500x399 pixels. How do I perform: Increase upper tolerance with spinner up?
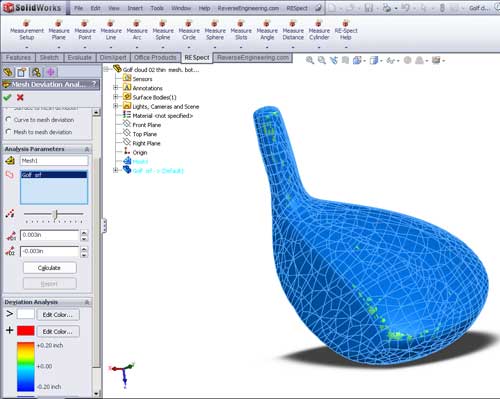pyautogui.click(x=84, y=233)
